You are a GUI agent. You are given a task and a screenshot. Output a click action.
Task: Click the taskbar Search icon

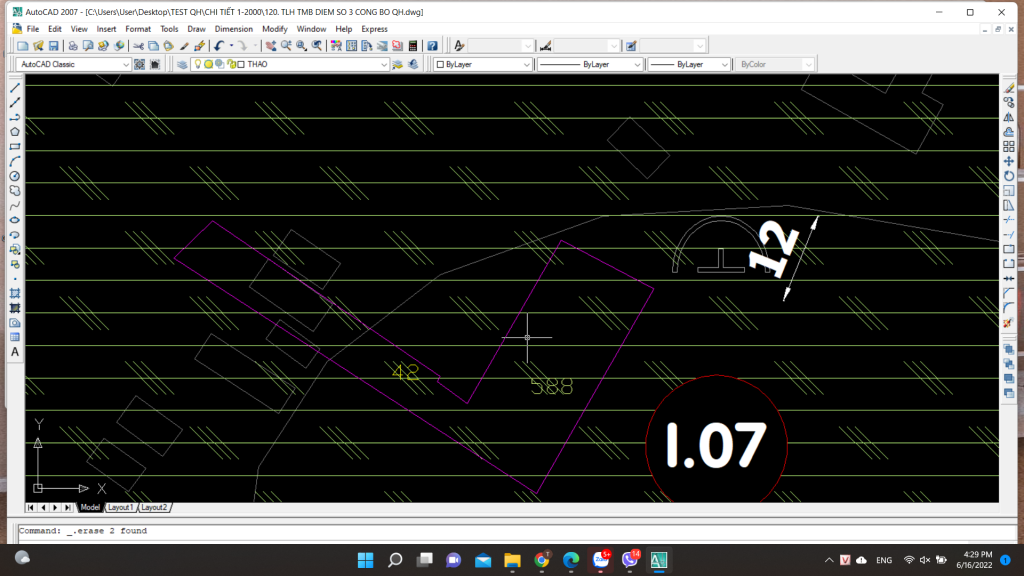(395, 560)
